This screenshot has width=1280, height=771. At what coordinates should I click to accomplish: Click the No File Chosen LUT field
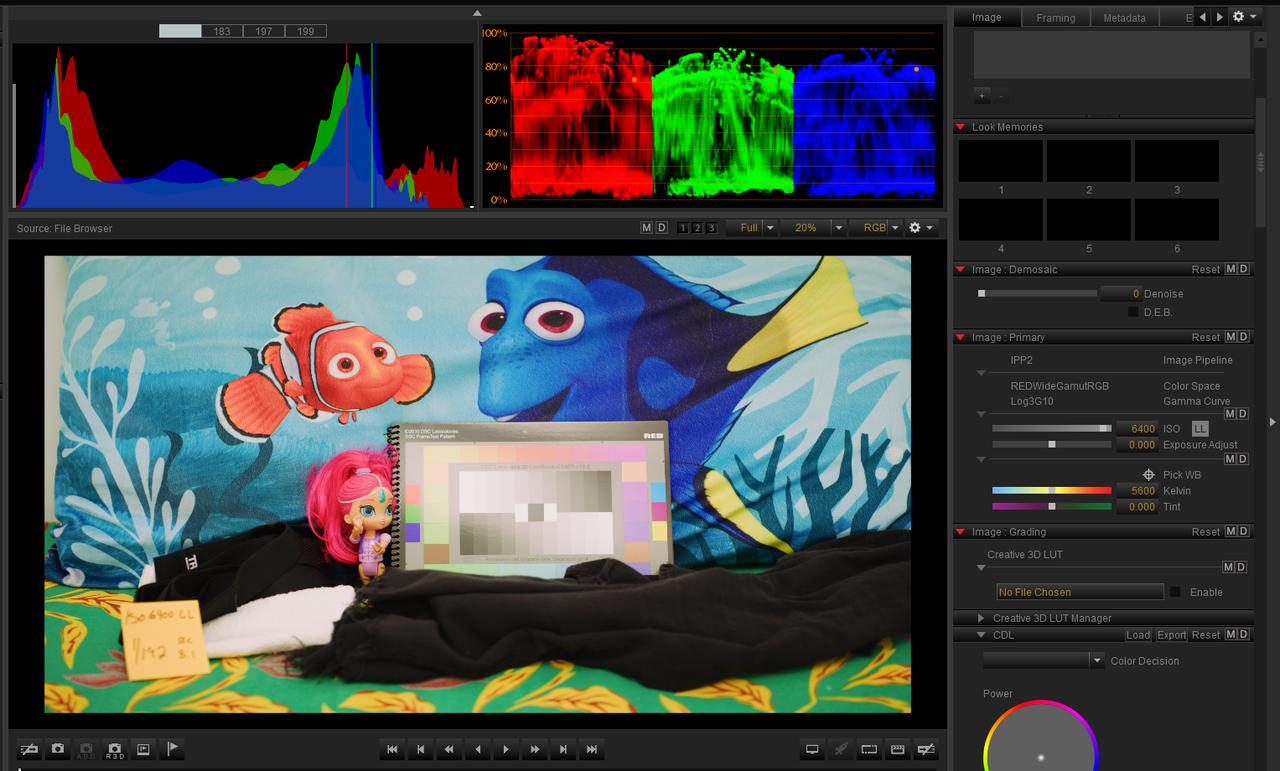click(1081, 592)
